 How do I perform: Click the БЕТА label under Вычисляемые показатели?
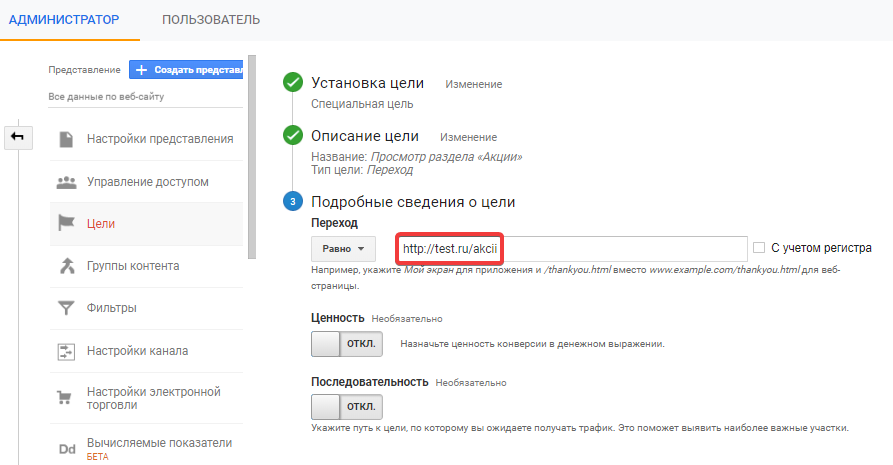pos(97,457)
